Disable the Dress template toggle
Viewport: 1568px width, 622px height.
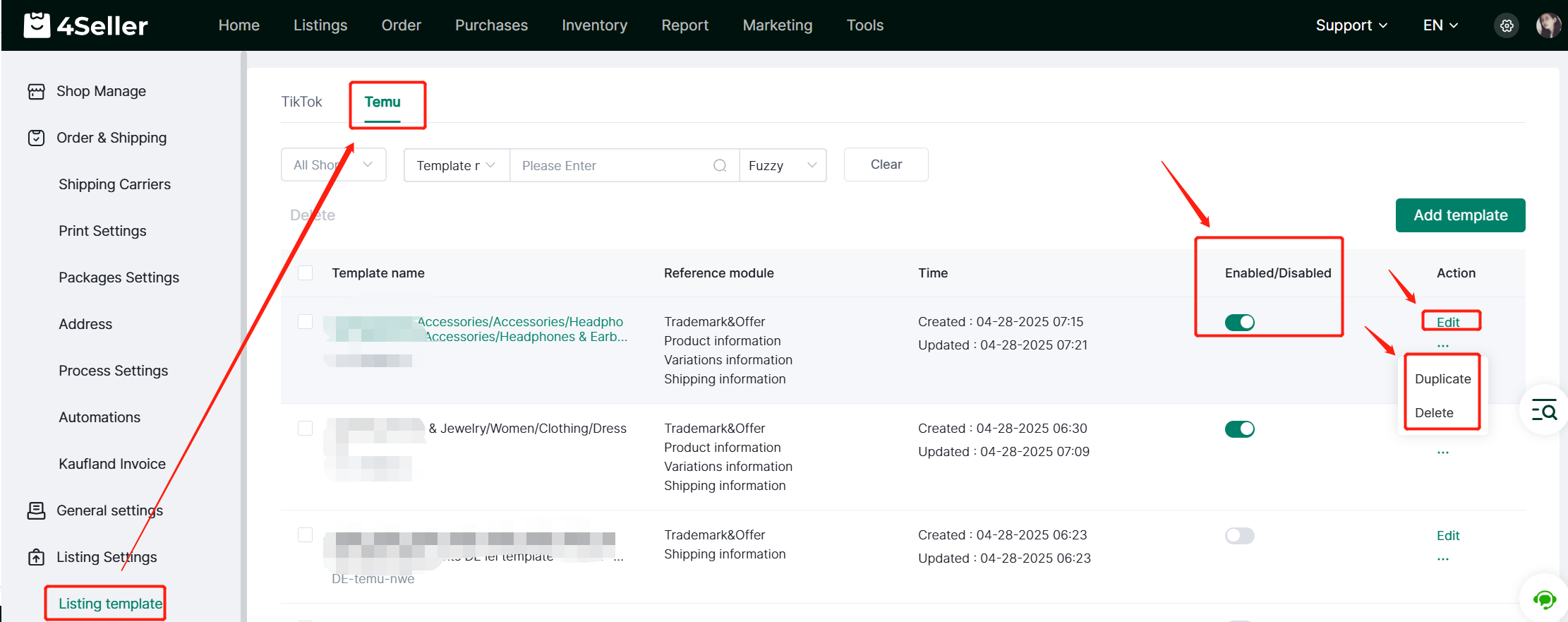coord(1239,429)
